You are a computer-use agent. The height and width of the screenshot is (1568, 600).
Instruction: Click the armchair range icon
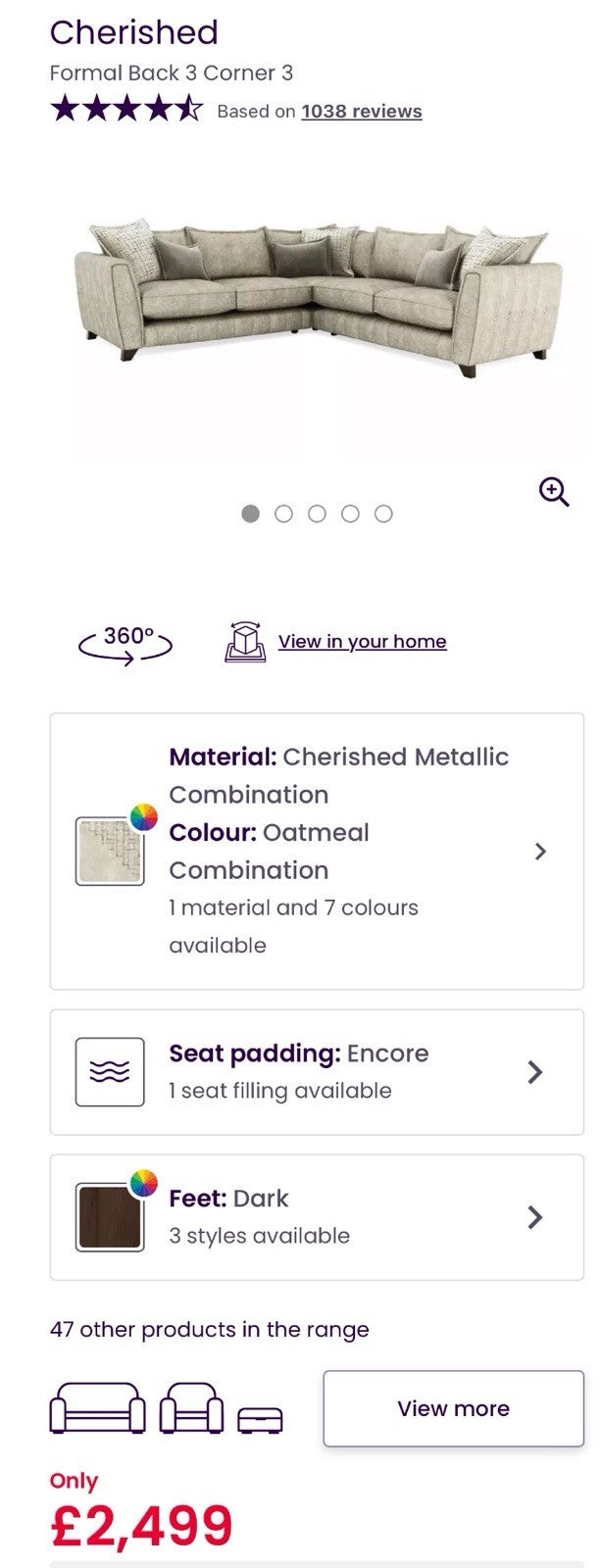tap(191, 1408)
